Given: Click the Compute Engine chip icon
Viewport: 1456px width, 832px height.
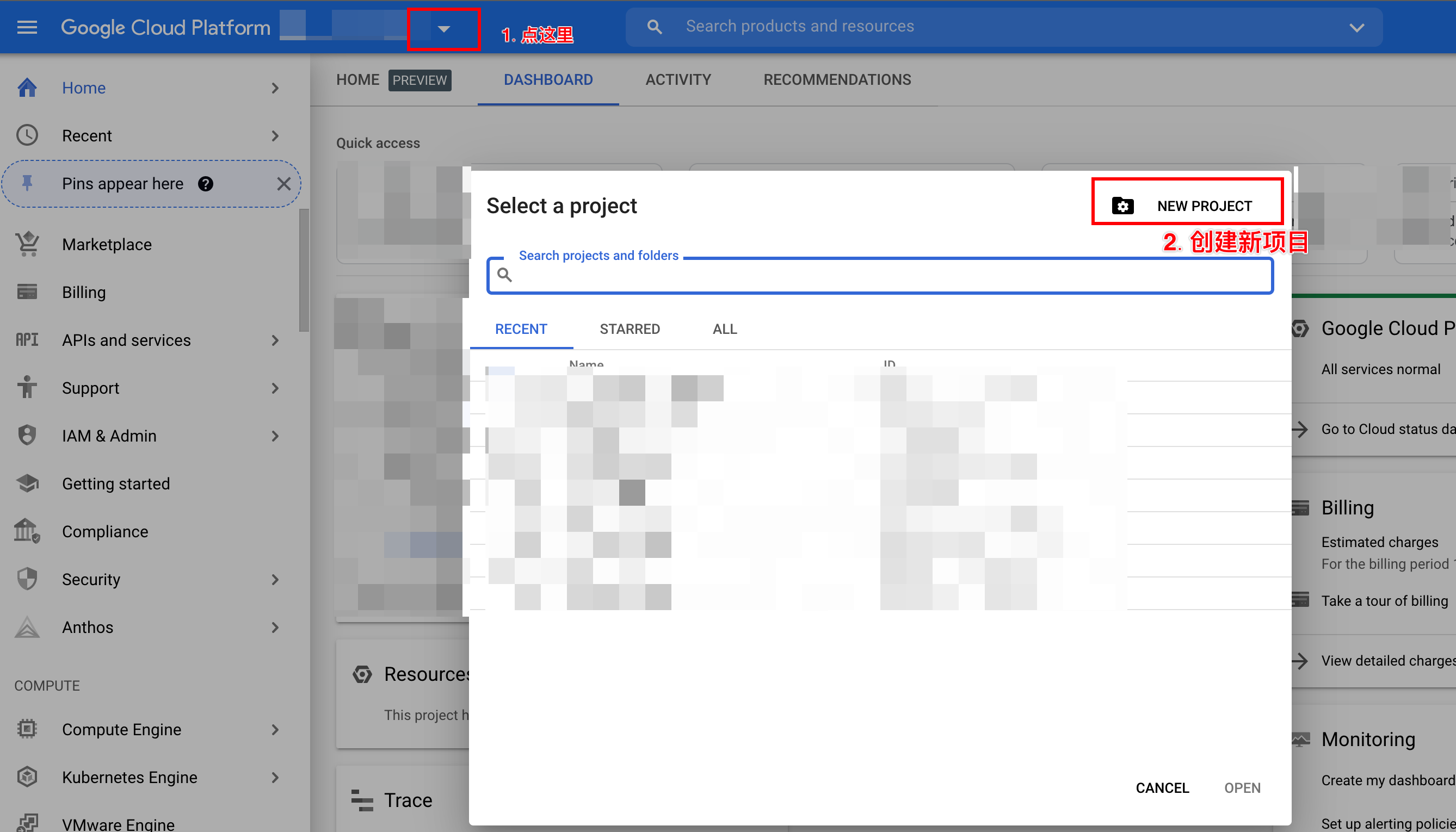Looking at the screenshot, I should (x=27, y=729).
